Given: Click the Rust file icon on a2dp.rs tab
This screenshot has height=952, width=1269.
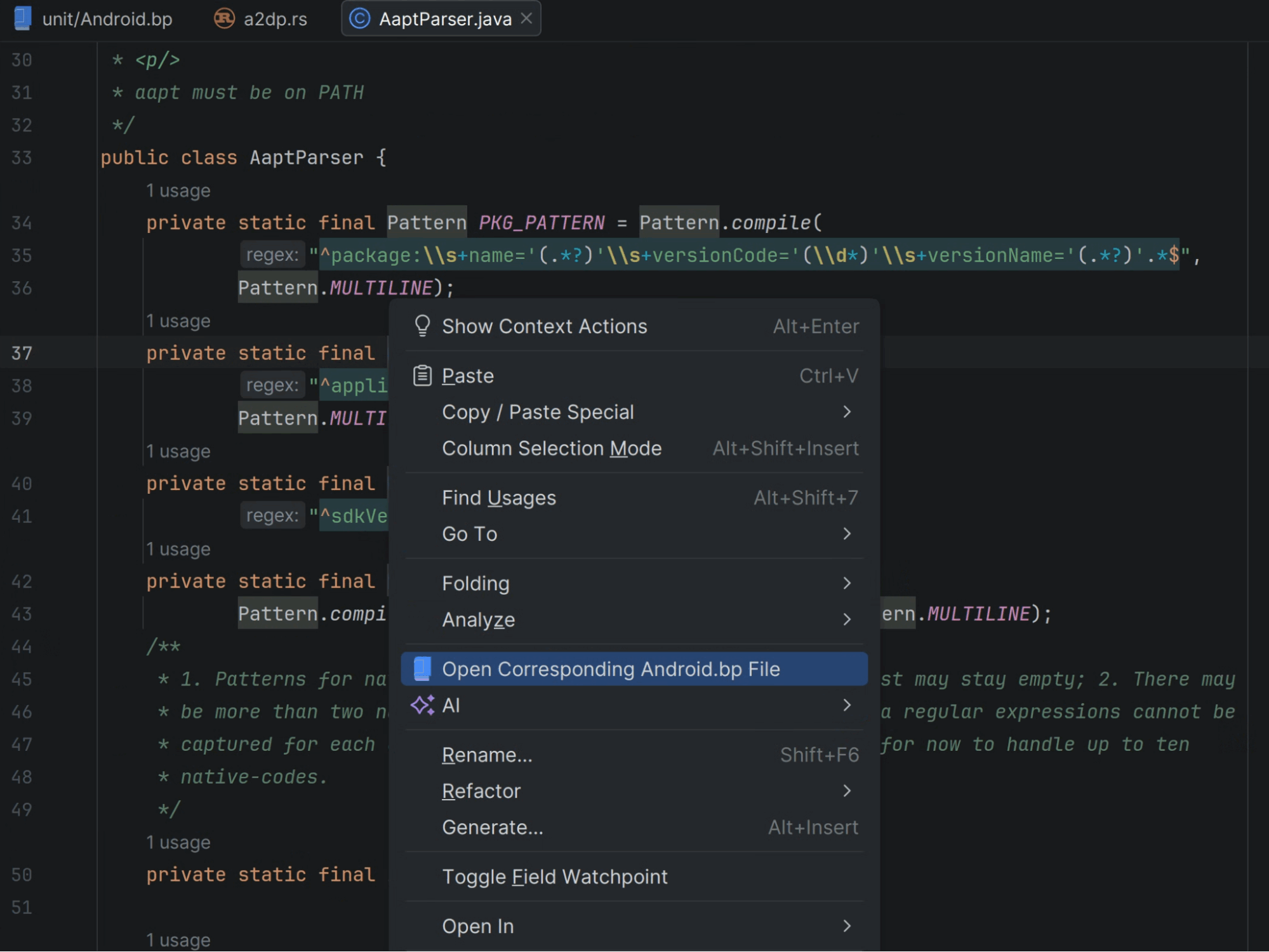Looking at the screenshot, I should pos(223,18).
